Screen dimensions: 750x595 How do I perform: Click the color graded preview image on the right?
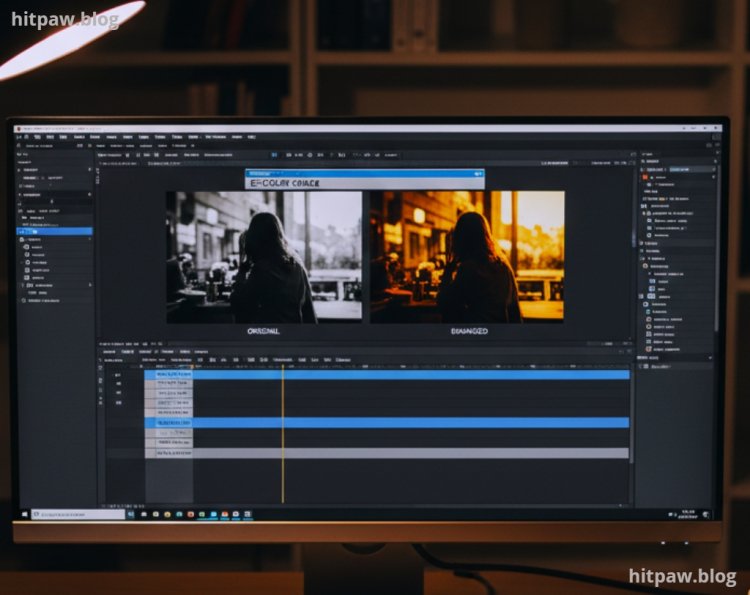coord(467,256)
